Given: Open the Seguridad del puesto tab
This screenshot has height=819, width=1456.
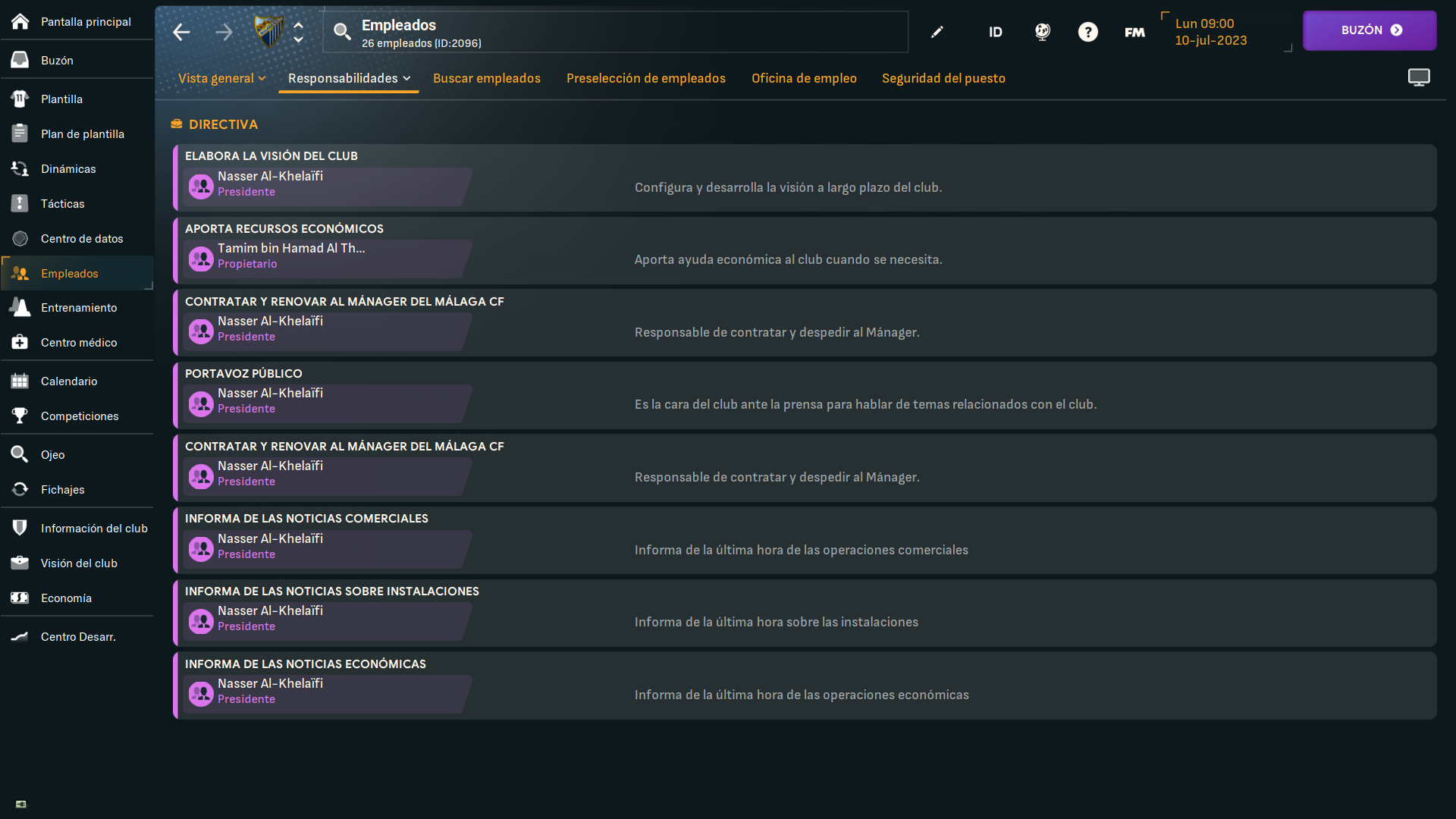Looking at the screenshot, I should pos(943,78).
